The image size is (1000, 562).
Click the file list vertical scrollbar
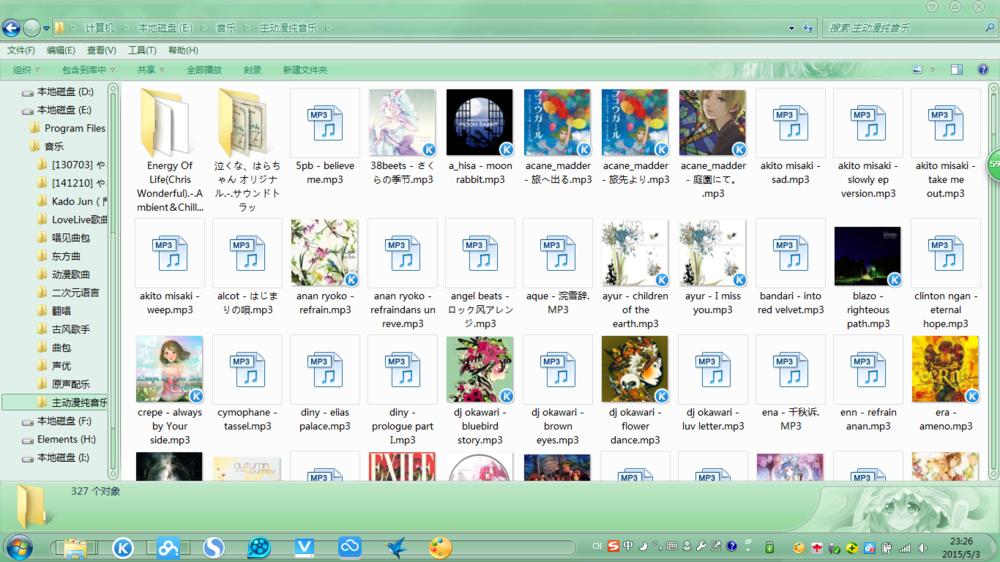(994, 281)
